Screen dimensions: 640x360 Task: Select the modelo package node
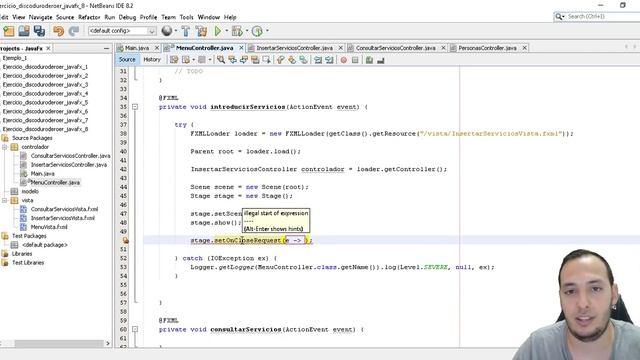coord(30,191)
